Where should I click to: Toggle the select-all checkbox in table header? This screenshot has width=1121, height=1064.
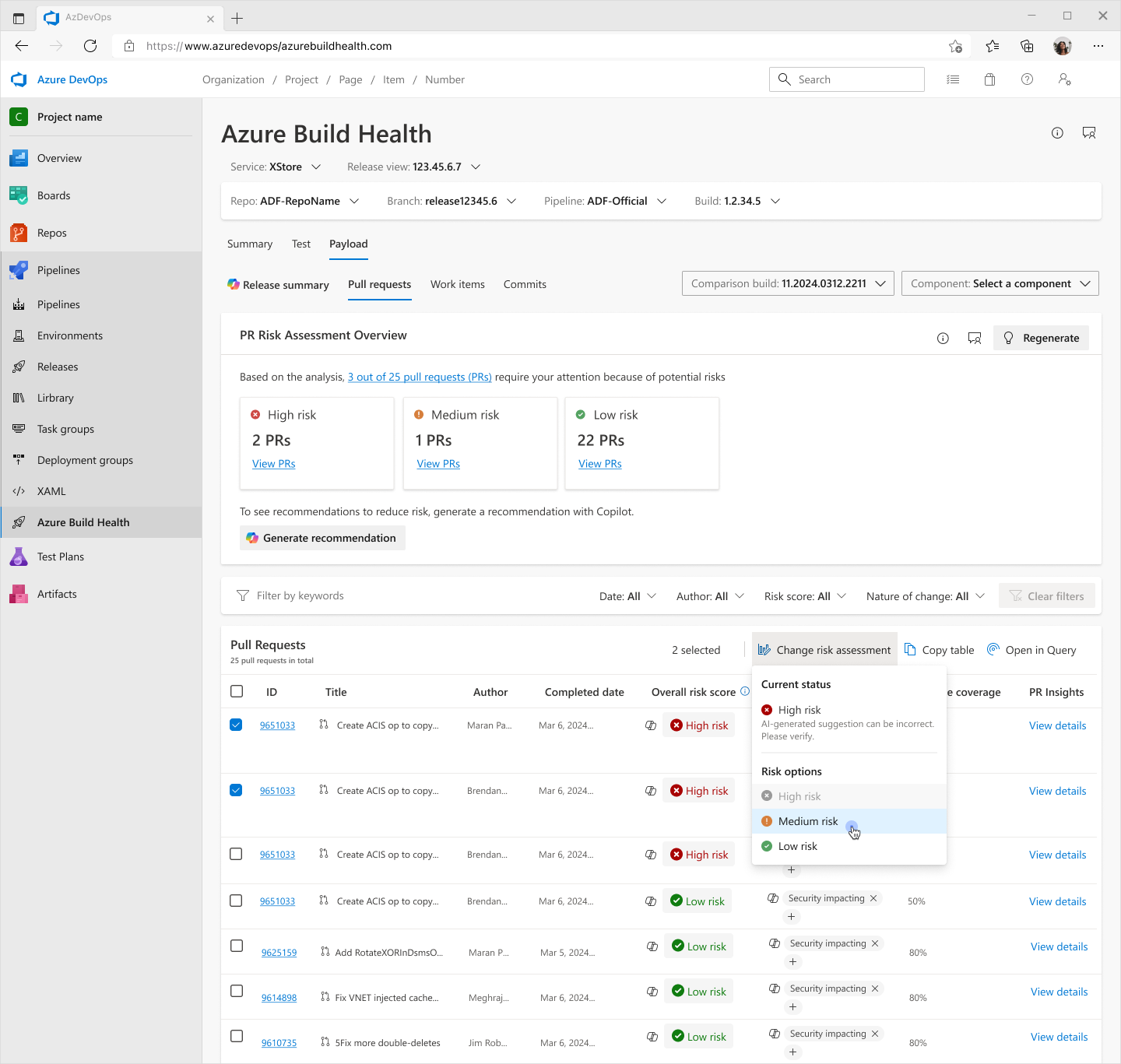[x=237, y=691]
